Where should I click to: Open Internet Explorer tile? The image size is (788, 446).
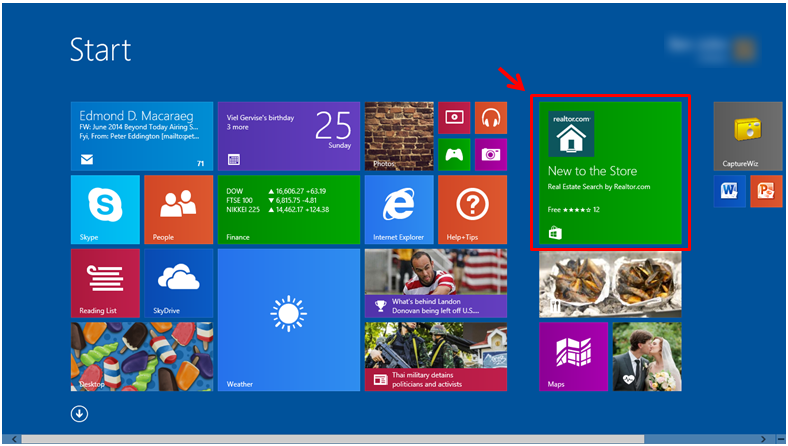(x=398, y=210)
